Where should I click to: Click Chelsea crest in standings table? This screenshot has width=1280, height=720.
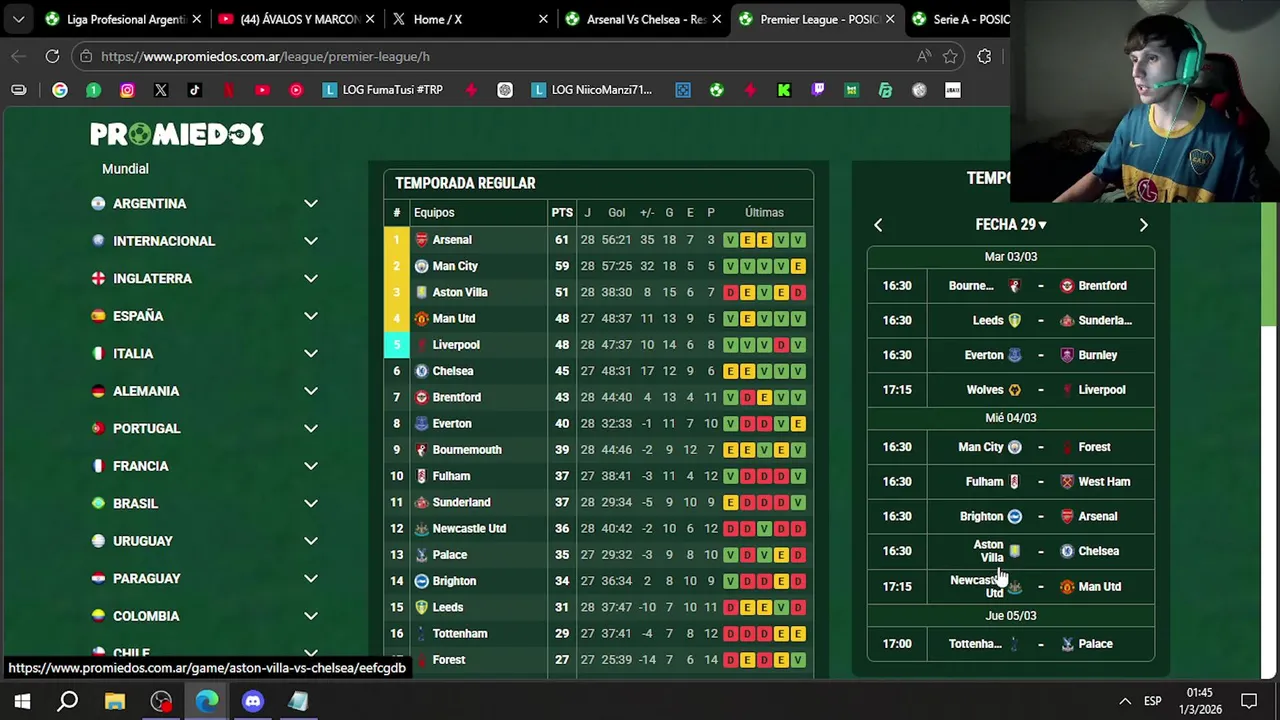point(421,371)
